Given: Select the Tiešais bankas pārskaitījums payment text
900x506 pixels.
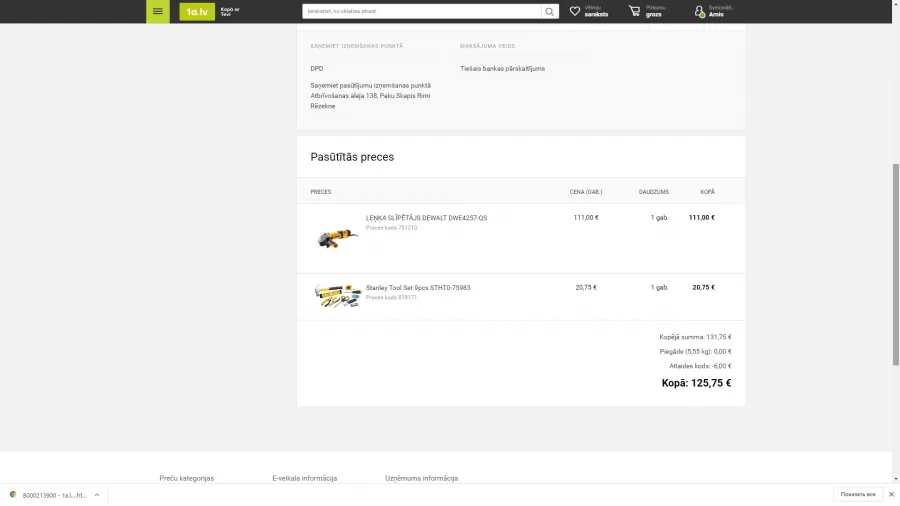Looking at the screenshot, I should pyautogui.click(x=502, y=68).
